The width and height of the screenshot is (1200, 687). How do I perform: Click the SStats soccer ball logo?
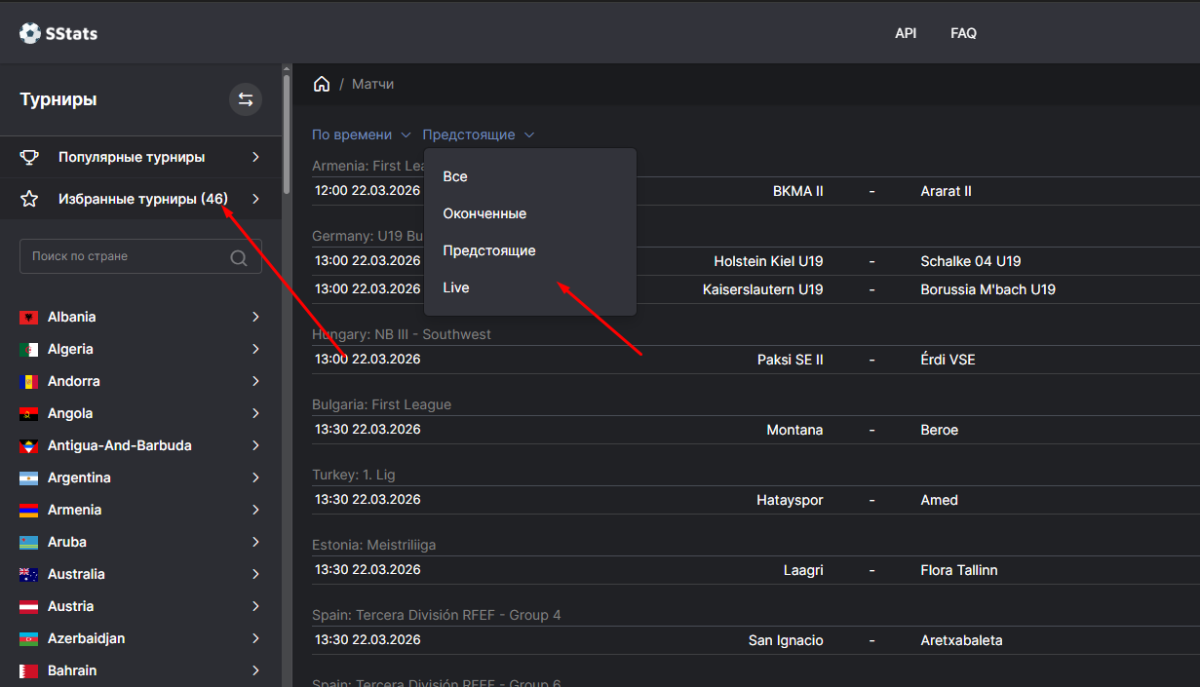[x=30, y=33]
